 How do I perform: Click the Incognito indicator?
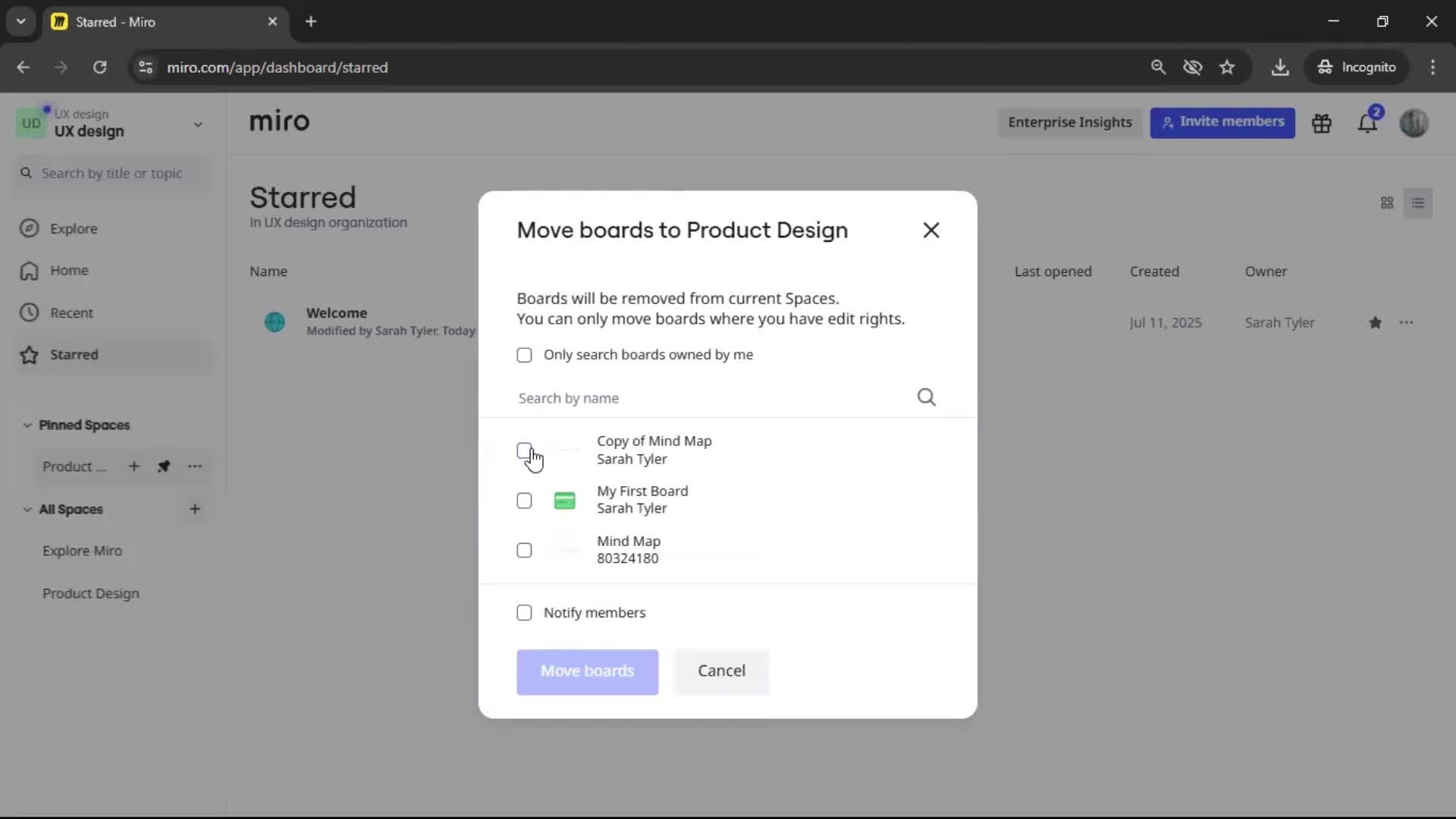tap(1357, 67)
